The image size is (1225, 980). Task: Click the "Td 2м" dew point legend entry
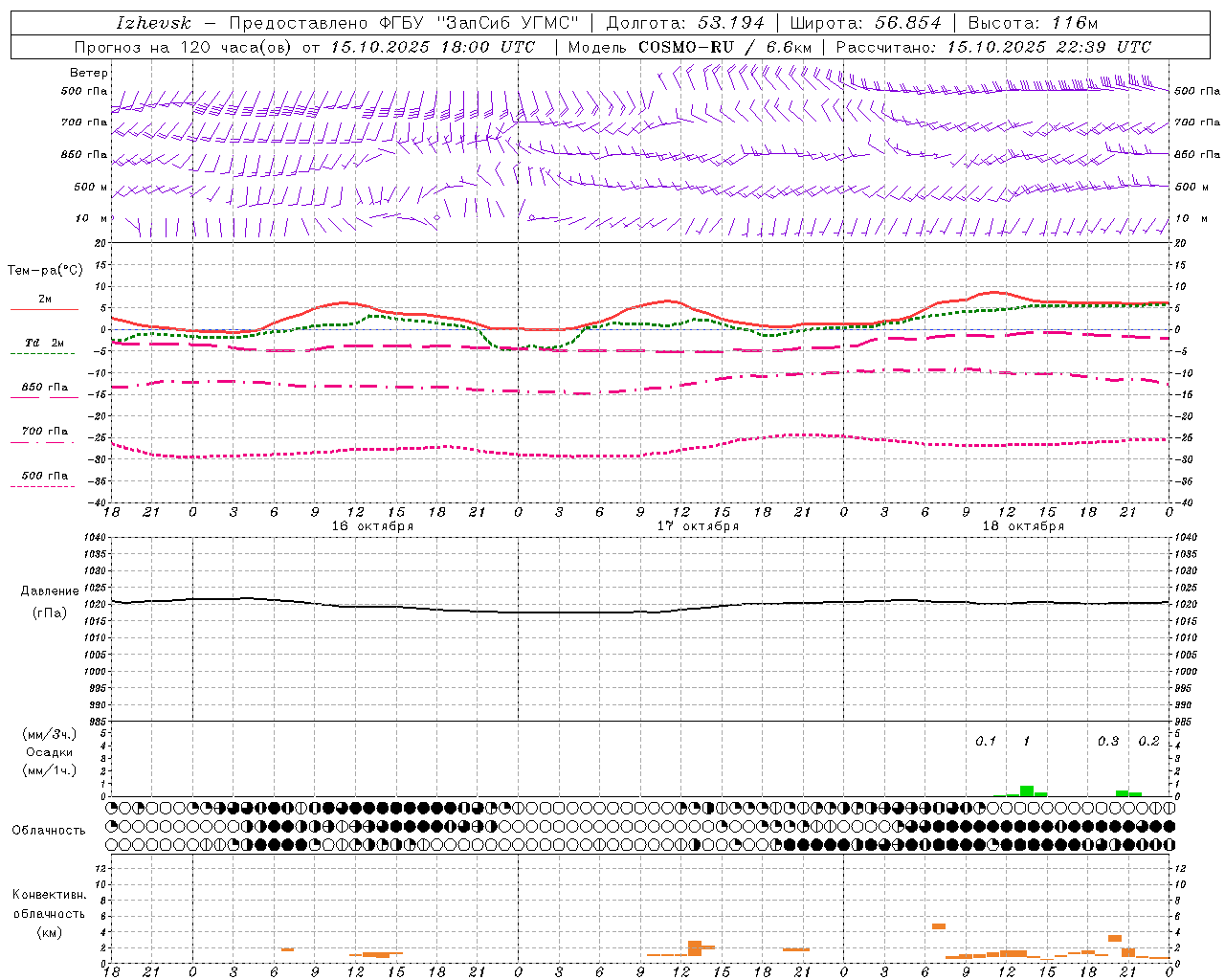45,343
